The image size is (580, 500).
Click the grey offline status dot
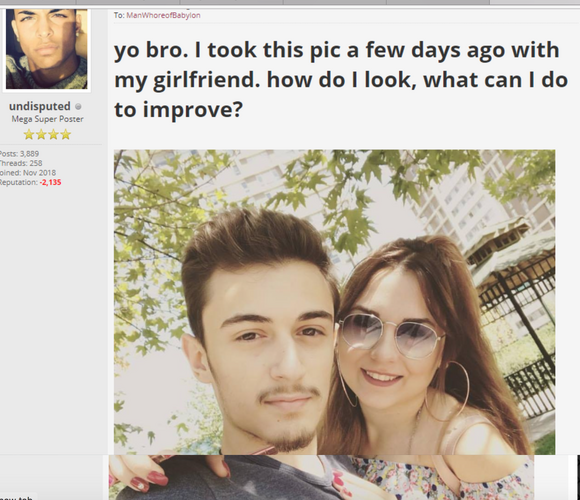78,107
